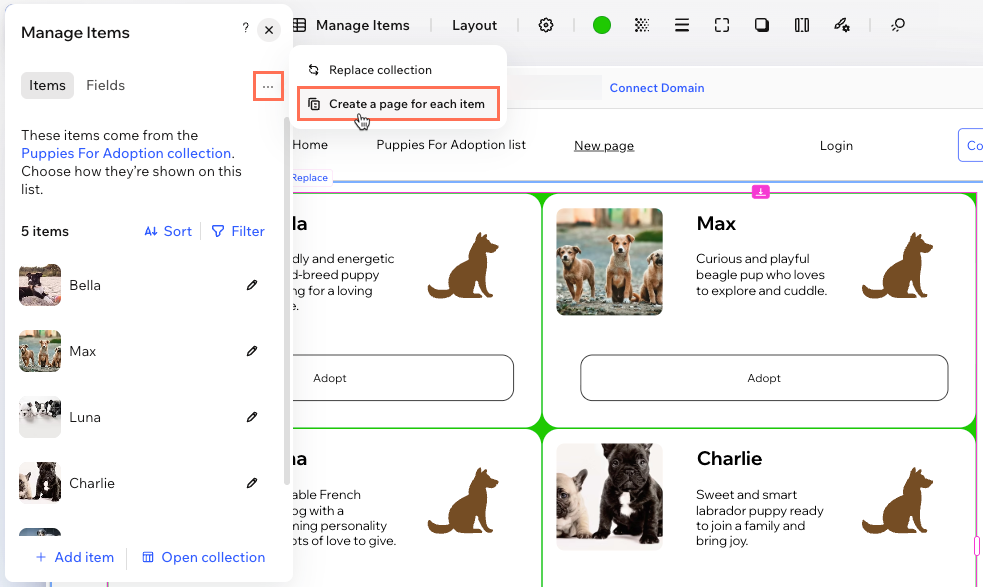Viewport: 983px width, 587px height.
Task: Click the Charlie name in the items list
Action: pos(92,484)
